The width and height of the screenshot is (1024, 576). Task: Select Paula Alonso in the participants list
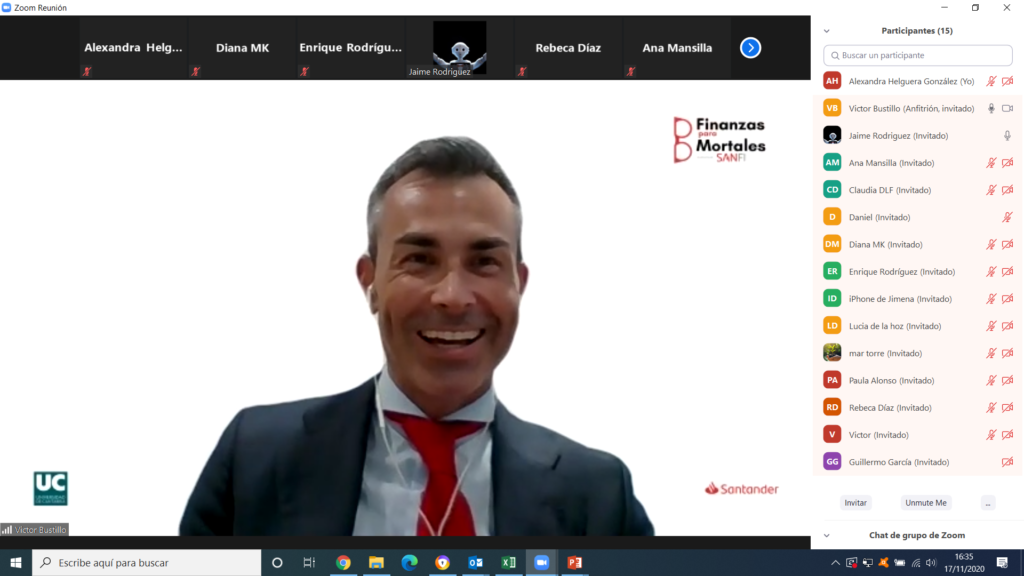coord(890,380)
